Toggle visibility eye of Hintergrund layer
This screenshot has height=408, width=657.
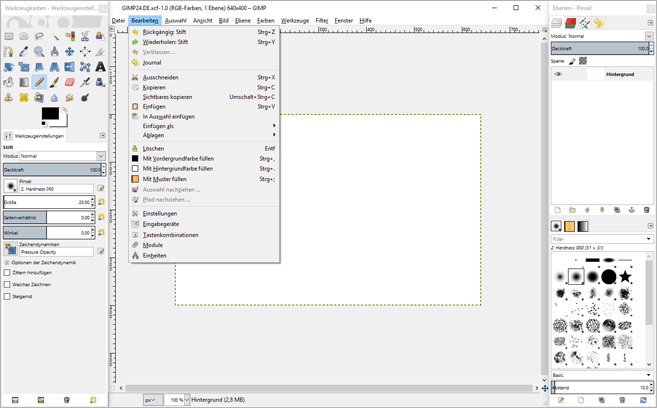(x=558, y=74)
